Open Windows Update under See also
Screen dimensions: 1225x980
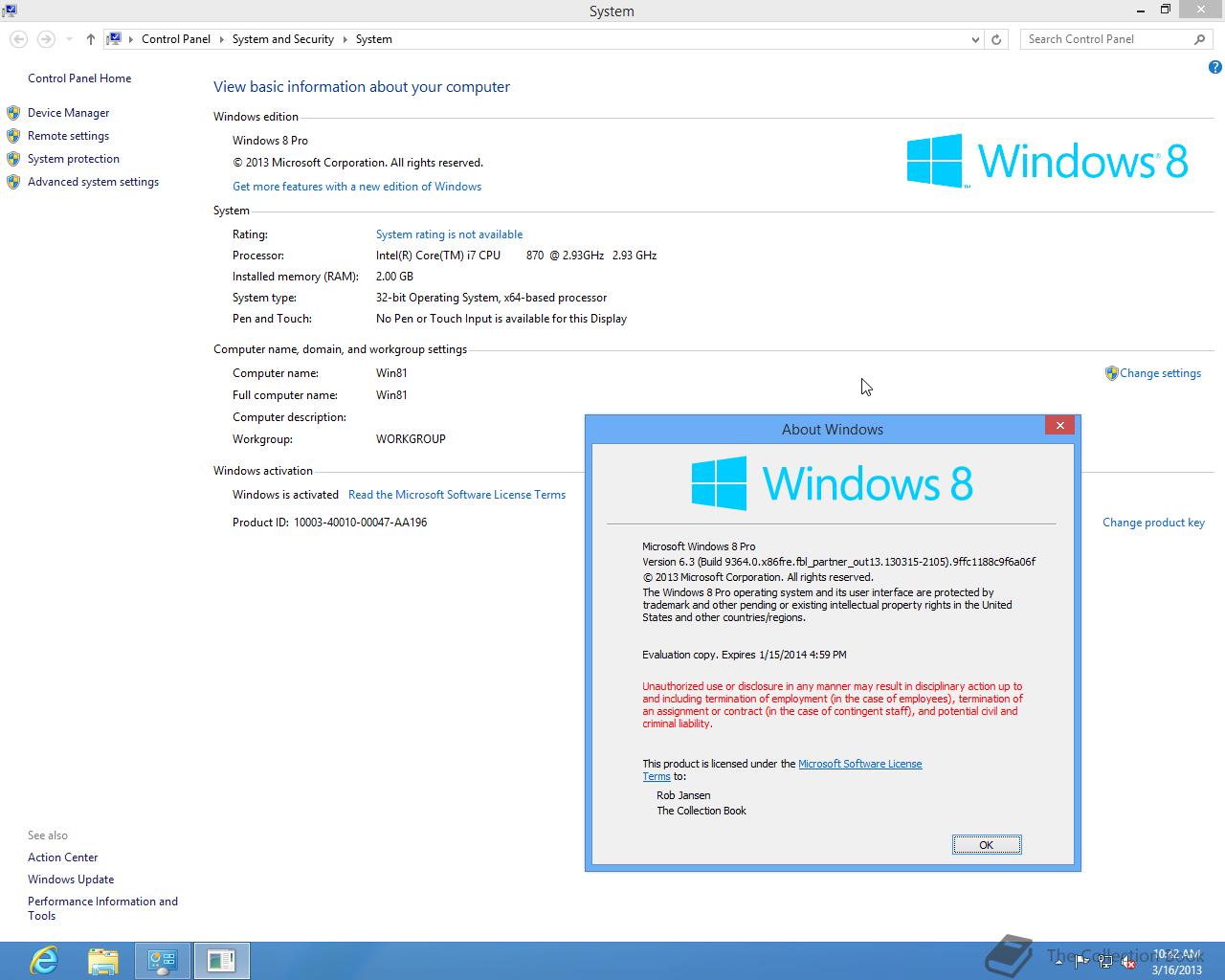click(71, 880)
